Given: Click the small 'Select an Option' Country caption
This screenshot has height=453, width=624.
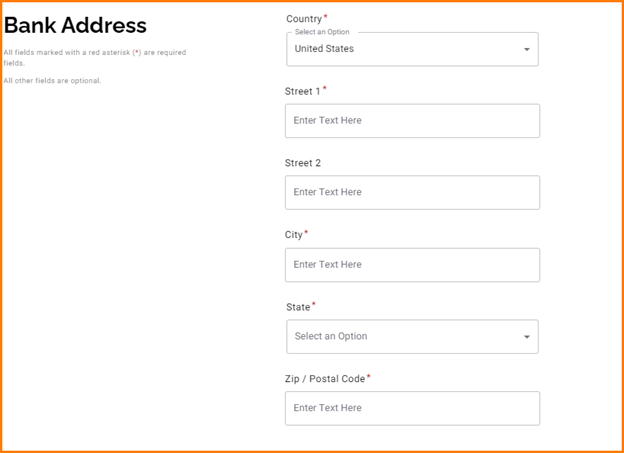Looking at the screenshot, I should (322, 32).
